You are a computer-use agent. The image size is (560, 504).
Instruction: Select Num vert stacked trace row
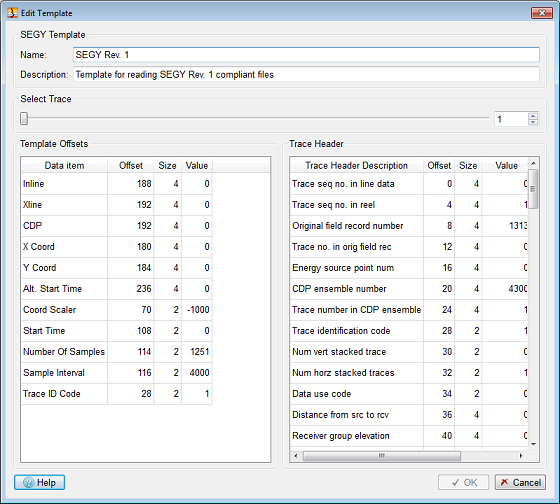(x=409, y=352)
